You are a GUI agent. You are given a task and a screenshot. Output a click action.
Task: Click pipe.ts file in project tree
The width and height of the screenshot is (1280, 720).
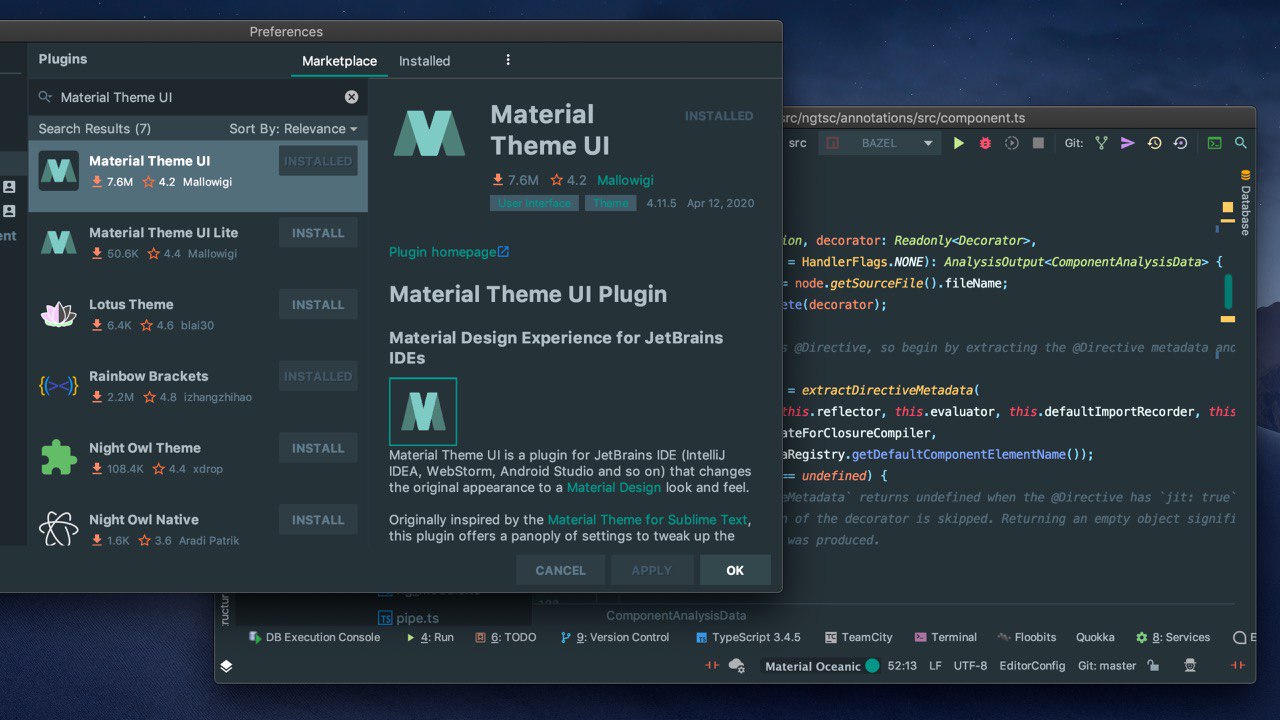click(x=417, y=618)
